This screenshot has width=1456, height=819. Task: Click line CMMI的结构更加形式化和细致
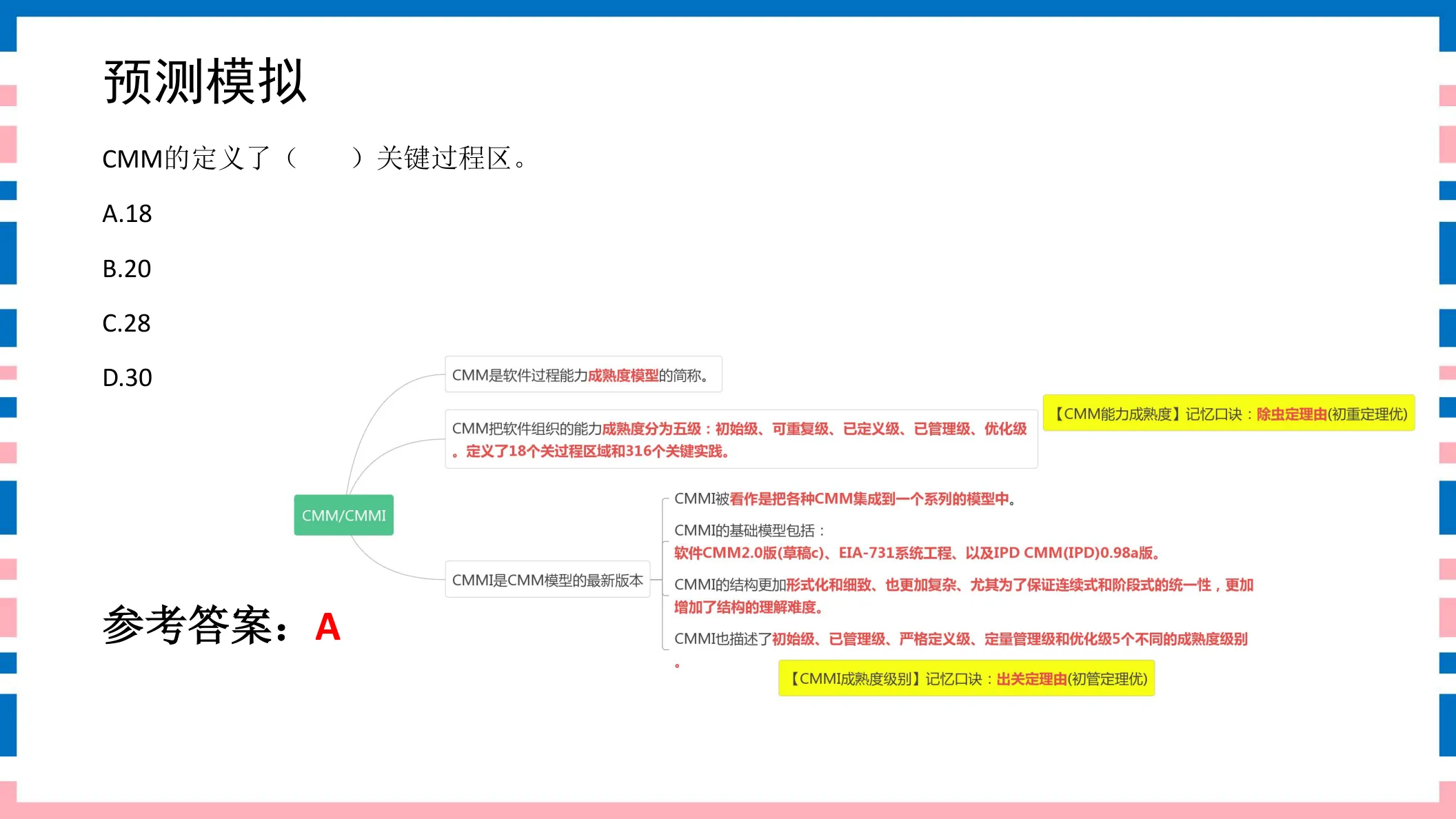(963, 585)
